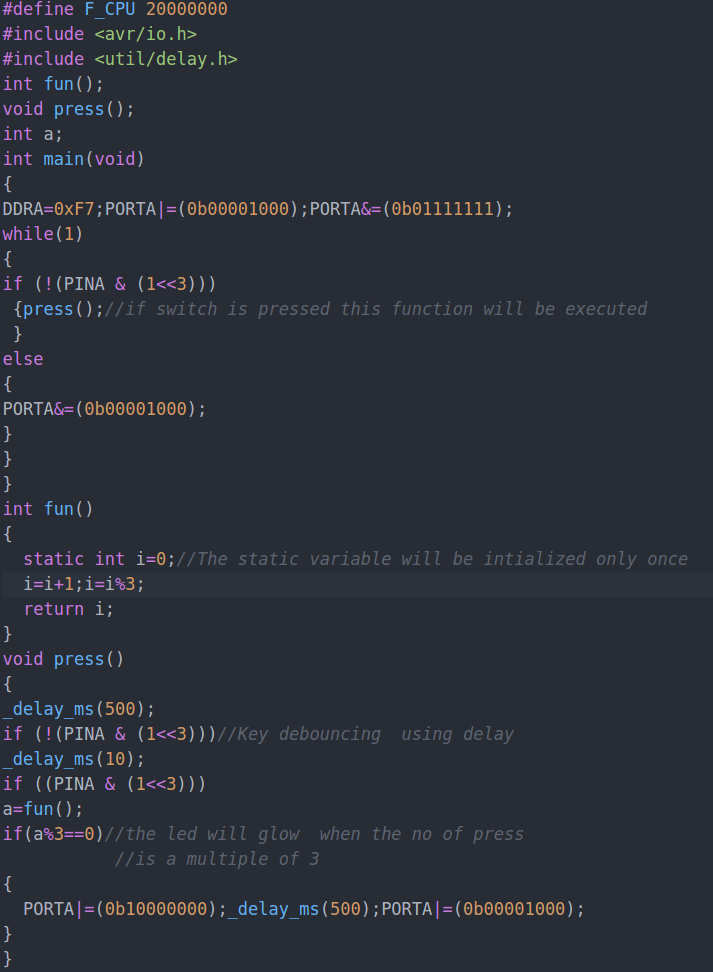
Task: Click the else keyword
Action: [x=23, y=359]
